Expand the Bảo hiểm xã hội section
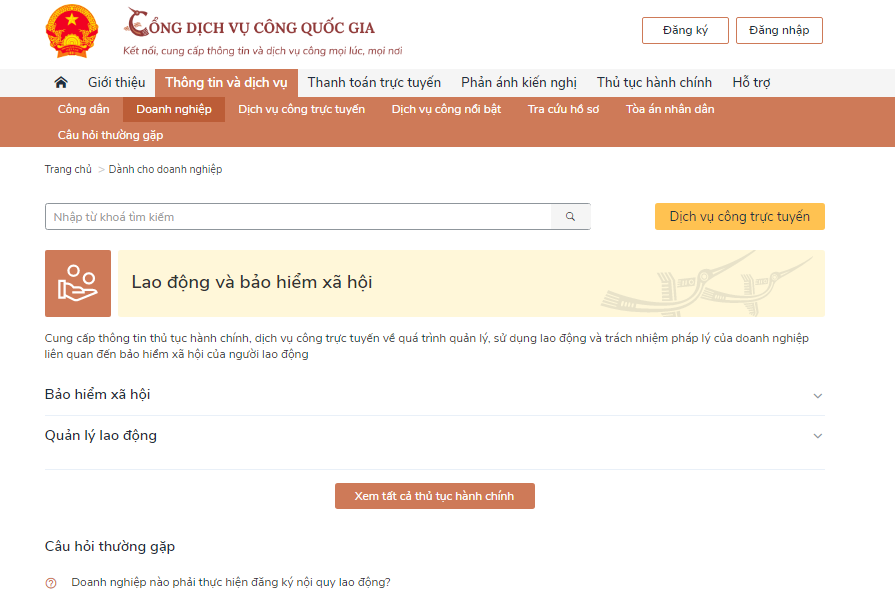This screenshot has width=895, height=593. [x=817, y=395]
